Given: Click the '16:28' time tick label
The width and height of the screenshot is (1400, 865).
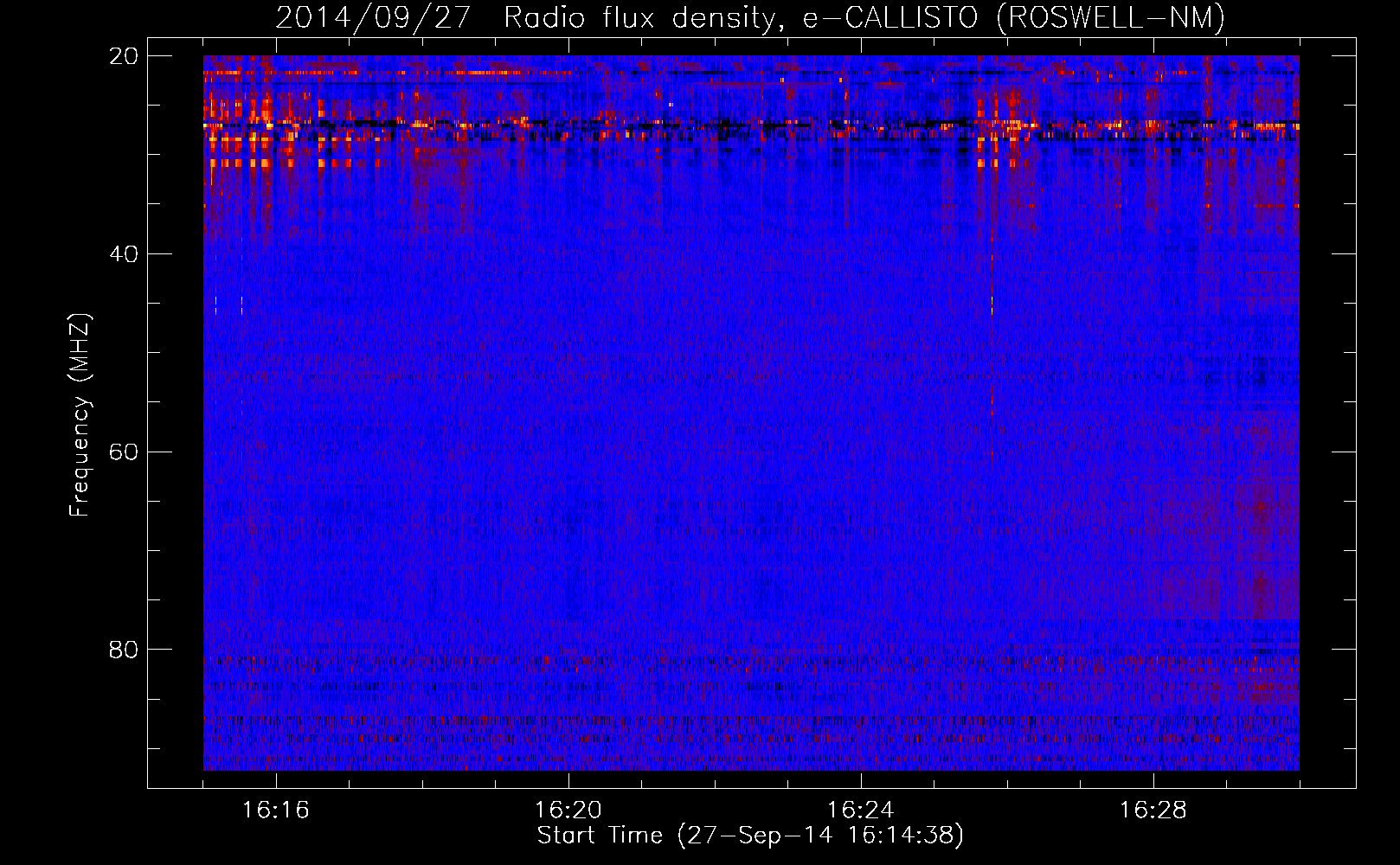Looking at the screenshot, I should (x=1153, y=811).
